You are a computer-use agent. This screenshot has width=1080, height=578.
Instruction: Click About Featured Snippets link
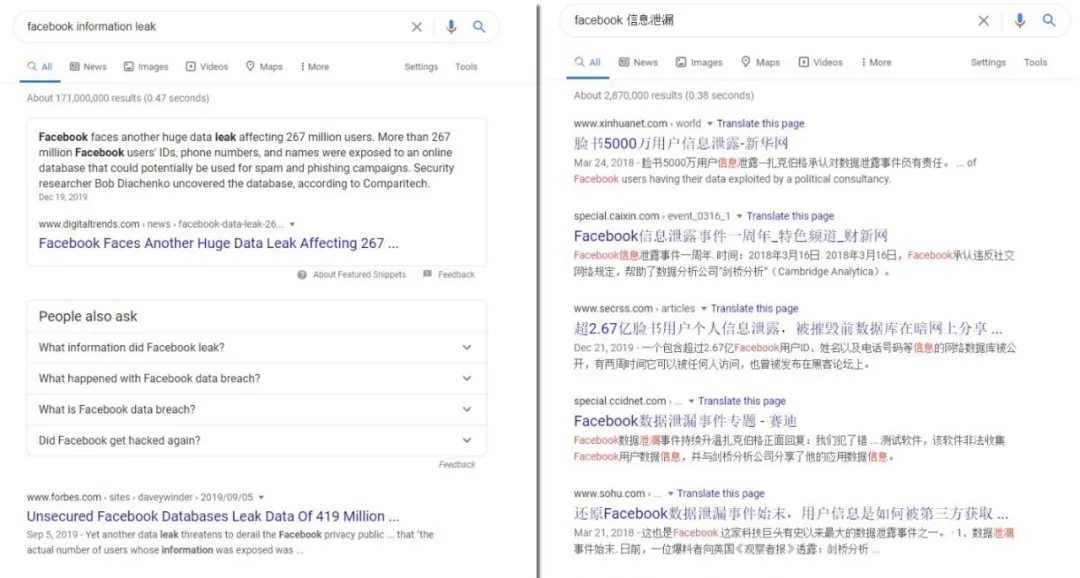[359, 274]
